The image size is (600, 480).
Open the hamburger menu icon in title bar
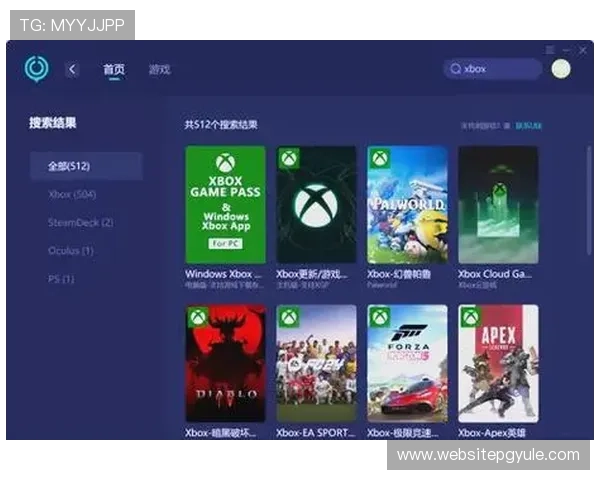pyautogui.click(x=550, y=50)
